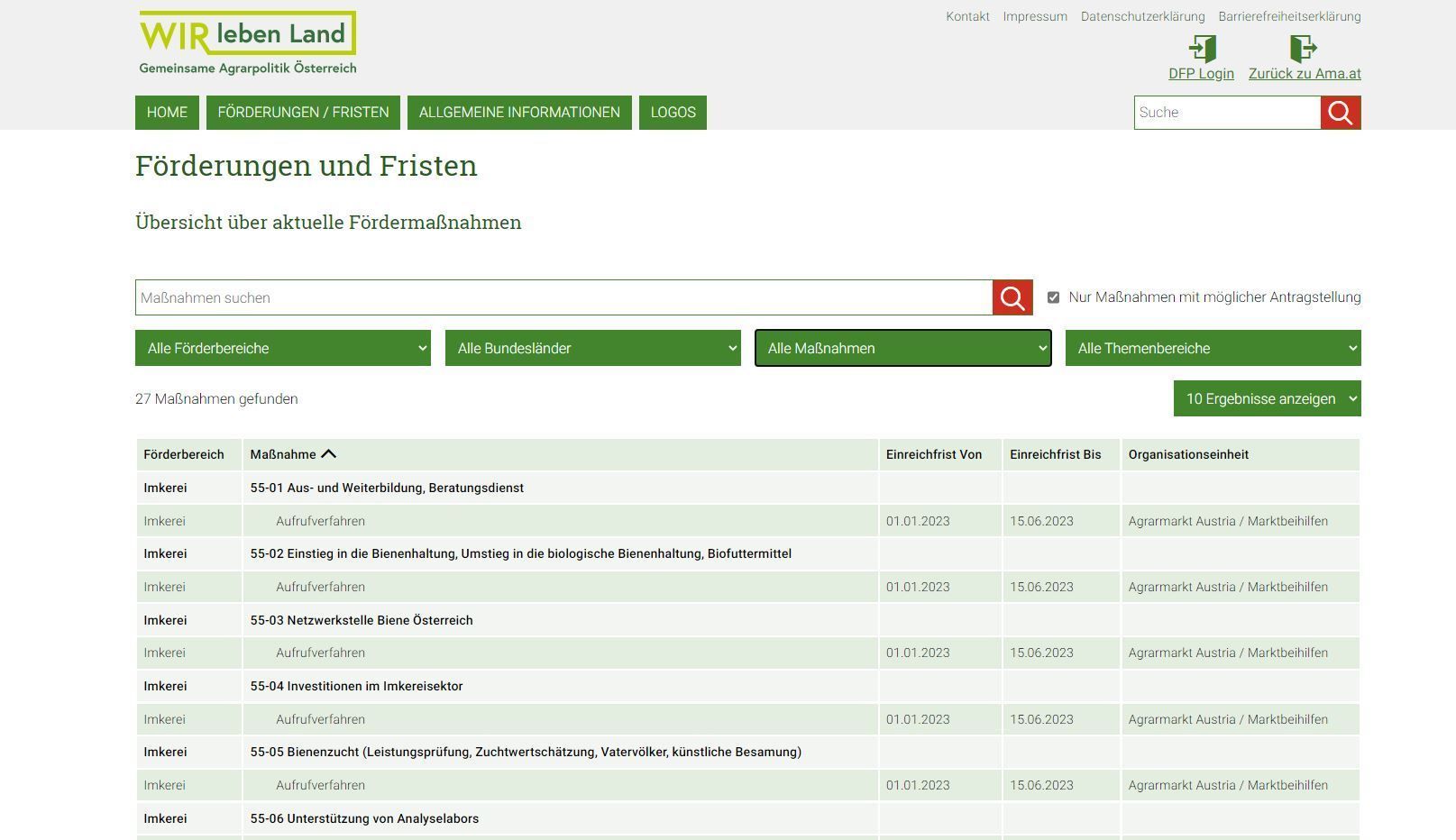Change the 10 Ergebnisse anzeigen selection

tap(1266, 397)
